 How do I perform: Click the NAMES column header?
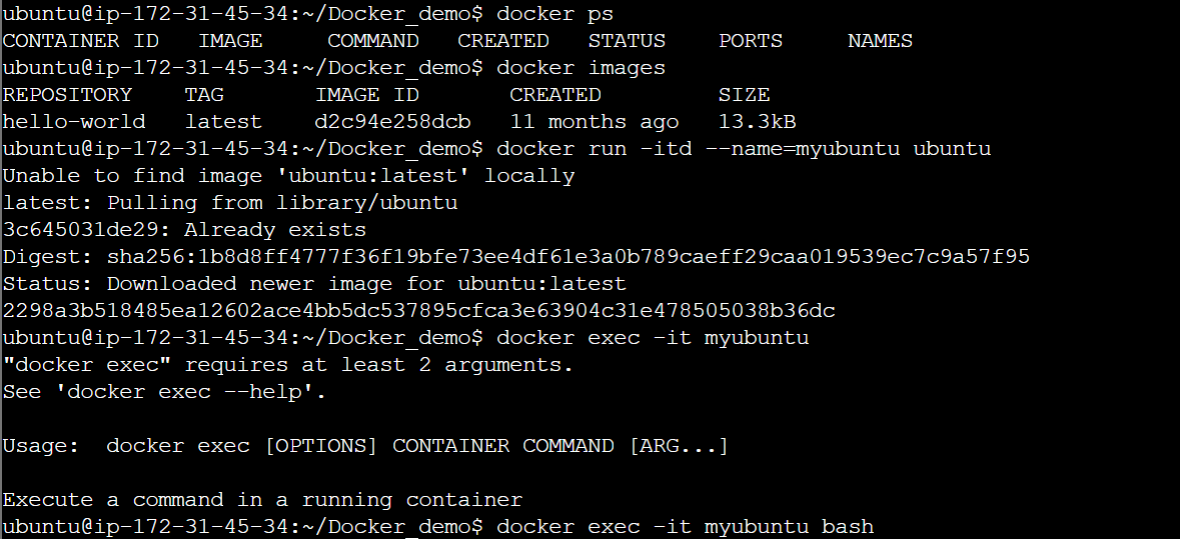pos(880,41)
